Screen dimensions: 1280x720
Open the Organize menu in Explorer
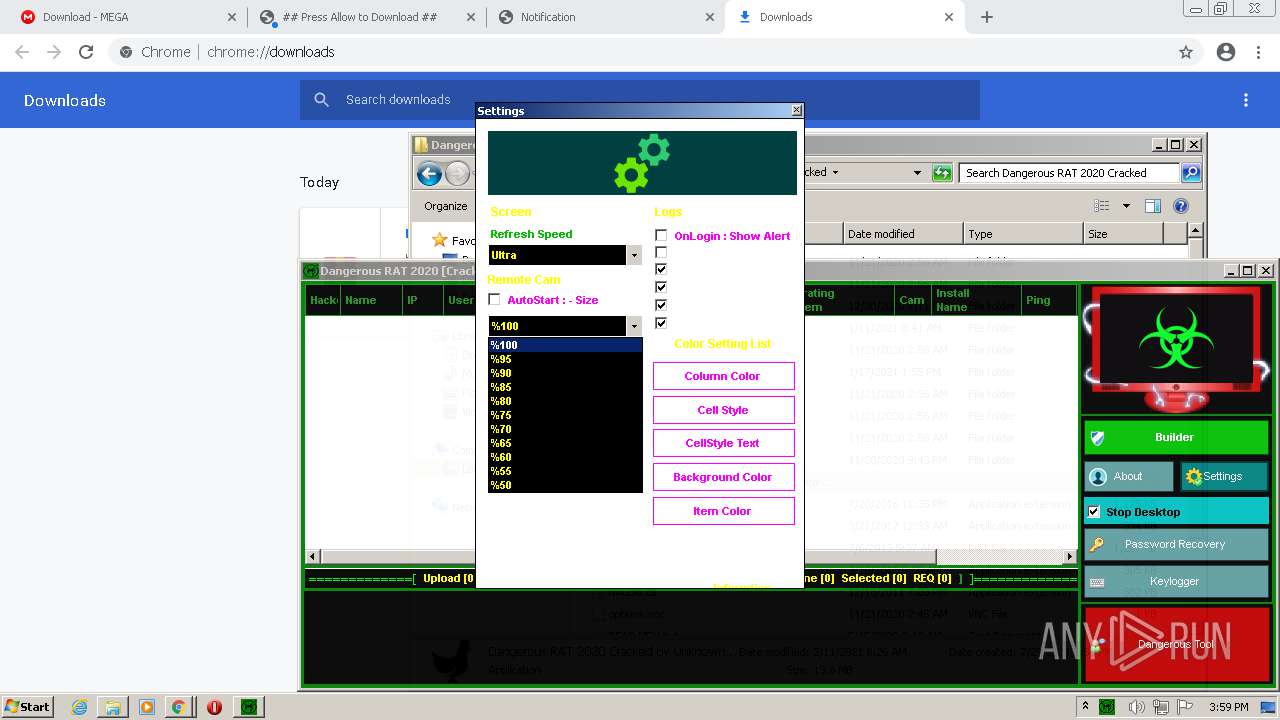click(446, 206)
